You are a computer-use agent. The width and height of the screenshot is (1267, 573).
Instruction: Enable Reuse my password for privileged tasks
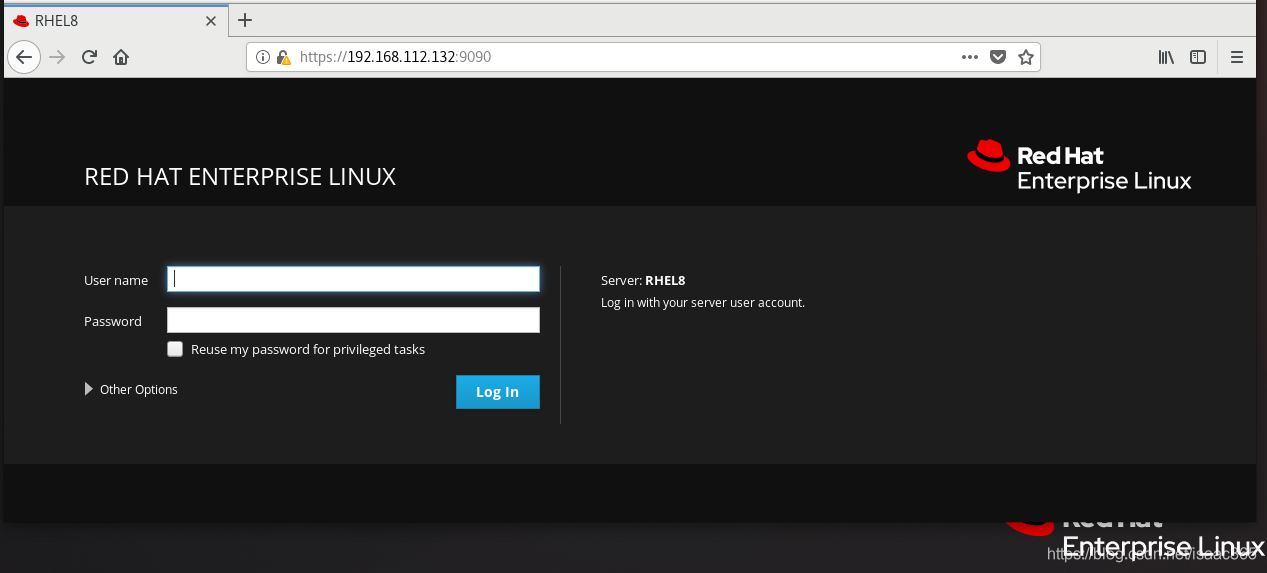click(x=175, y=349)
